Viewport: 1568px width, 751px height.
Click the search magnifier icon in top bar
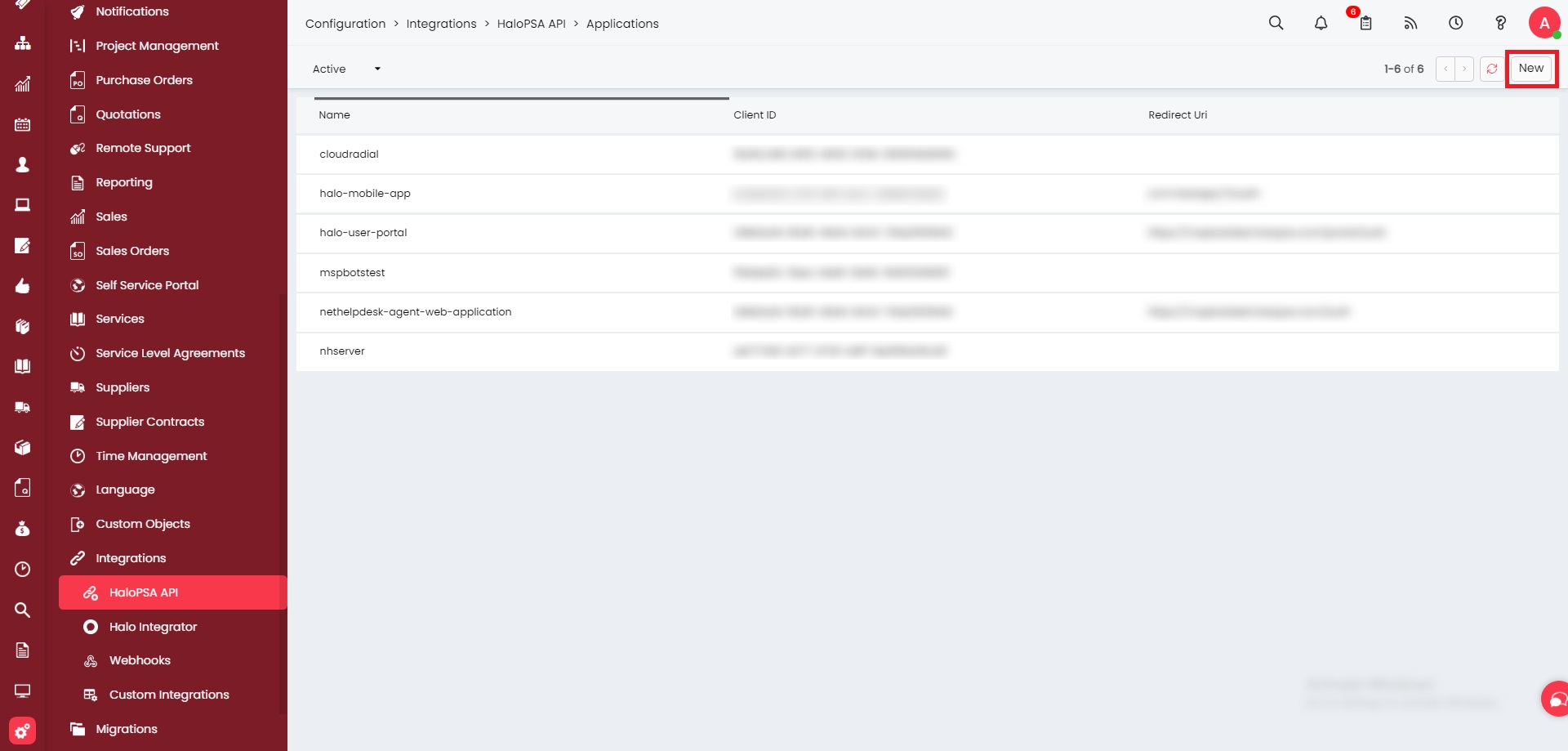pyautogui.click(x=1276, y=23)
